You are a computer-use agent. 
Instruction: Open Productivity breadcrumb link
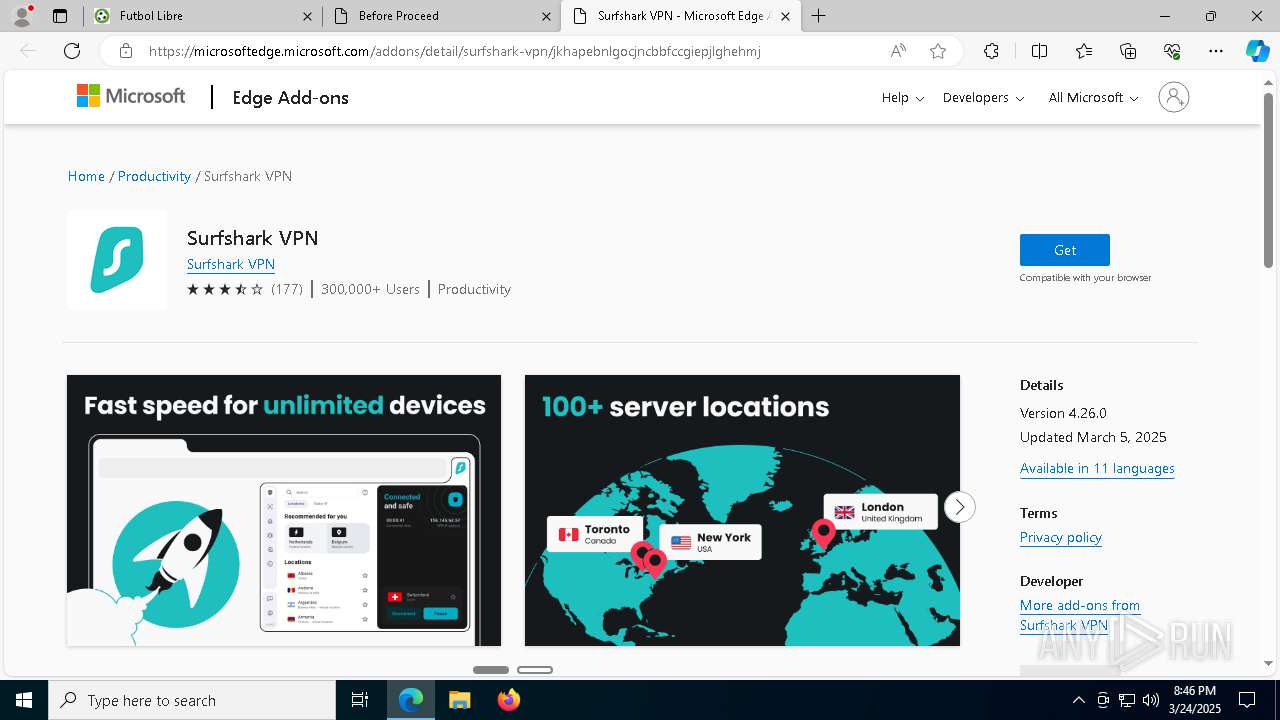coord(154,176)
